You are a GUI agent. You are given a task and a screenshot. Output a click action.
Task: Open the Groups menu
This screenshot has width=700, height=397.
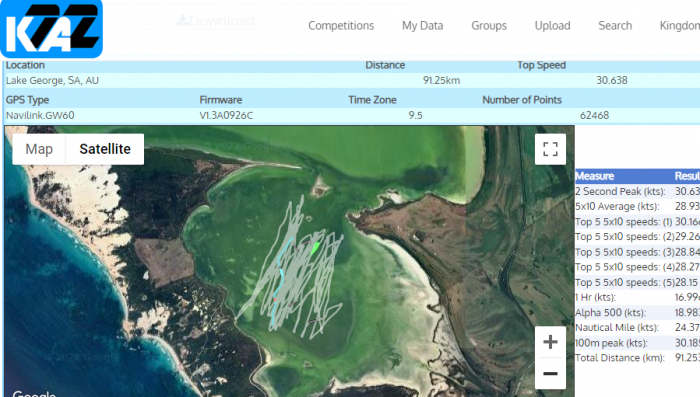click(x=489, y=26)
